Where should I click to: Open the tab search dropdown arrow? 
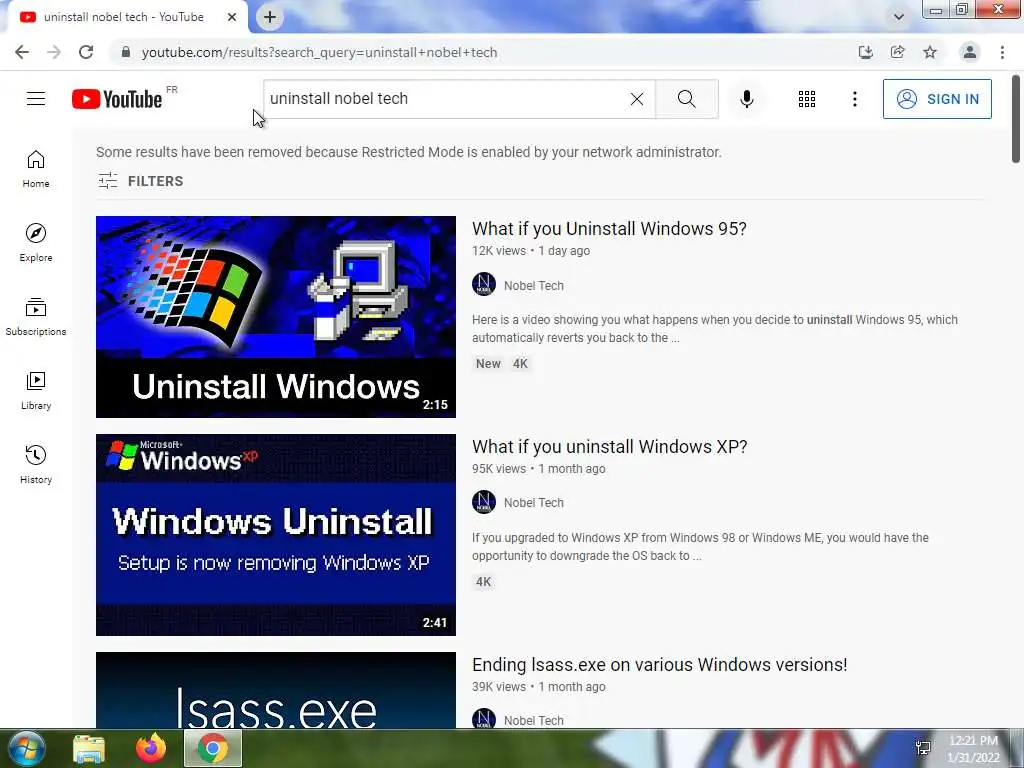(899, 17)
